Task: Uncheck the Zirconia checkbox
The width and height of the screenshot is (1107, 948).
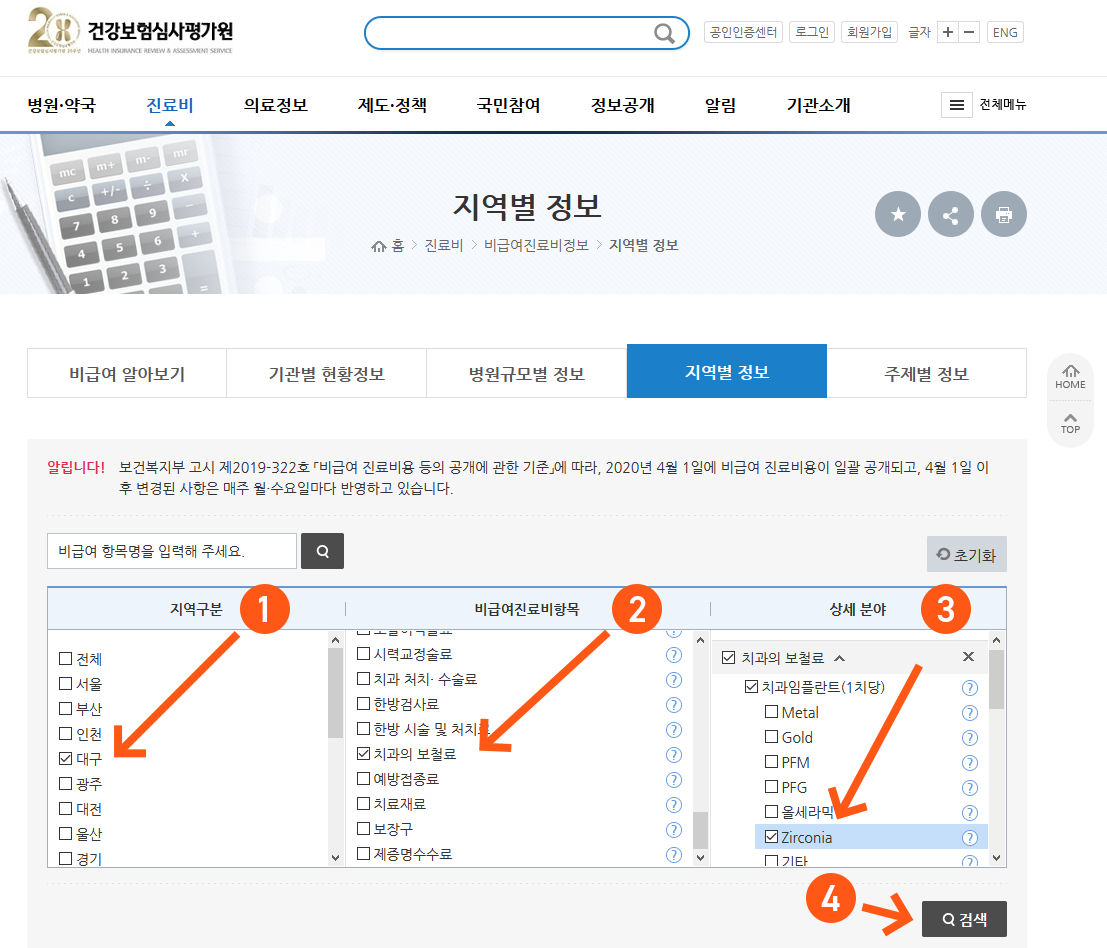Action: click(772, 836)
